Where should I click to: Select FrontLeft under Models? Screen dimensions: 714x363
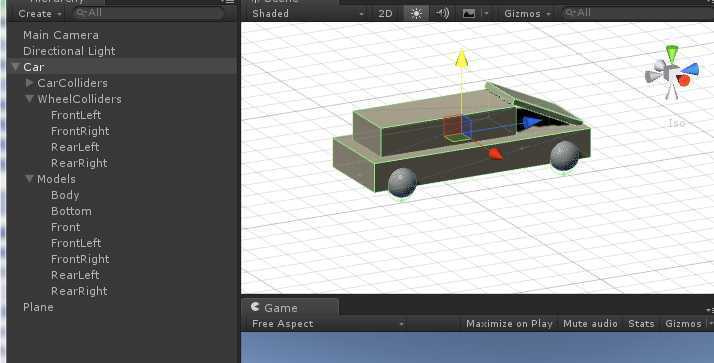point(76,243)
